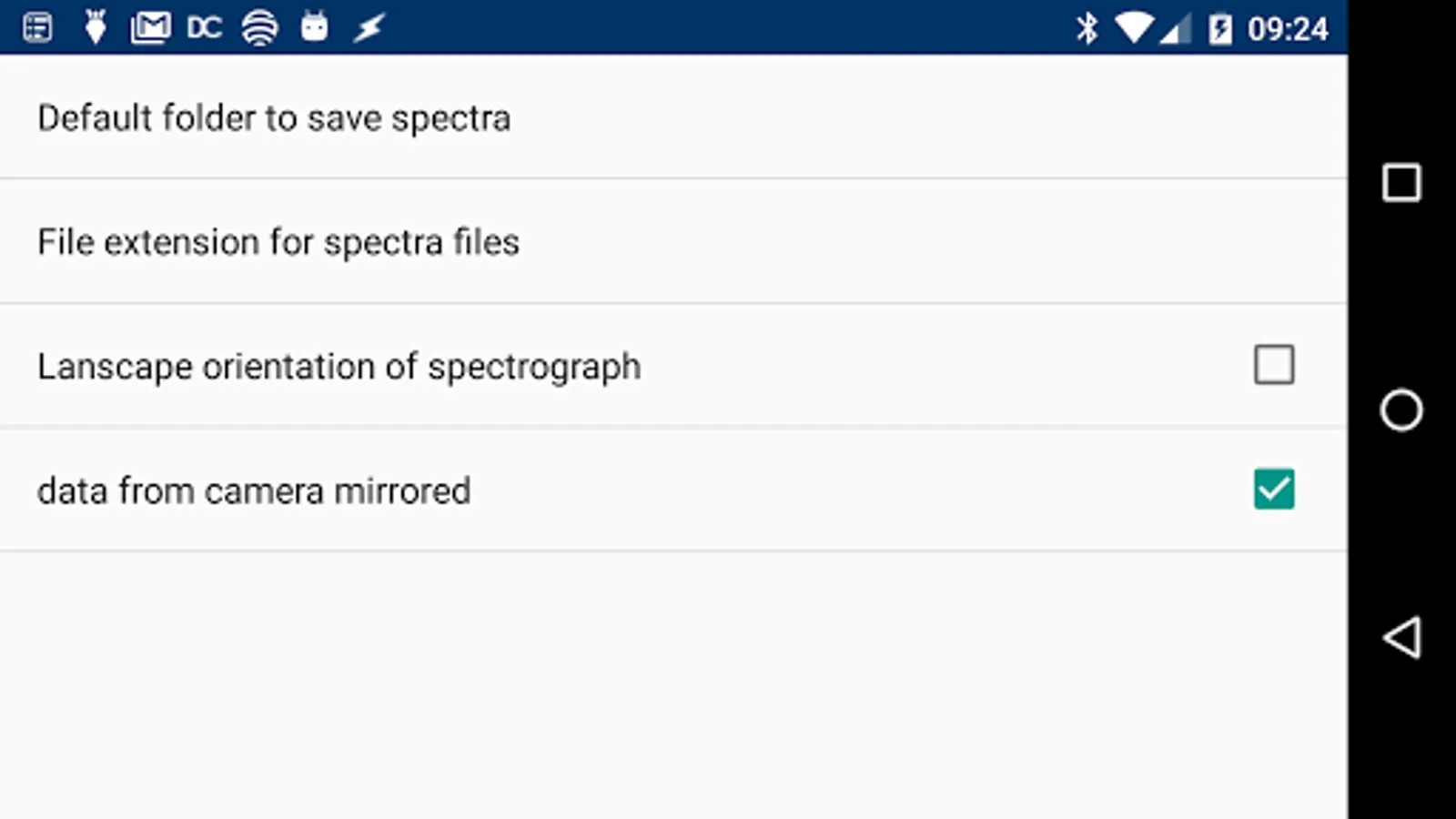Screen dimensions: 1456x819
Task: Tap the DC notification icon
Action: coord(204,28)
